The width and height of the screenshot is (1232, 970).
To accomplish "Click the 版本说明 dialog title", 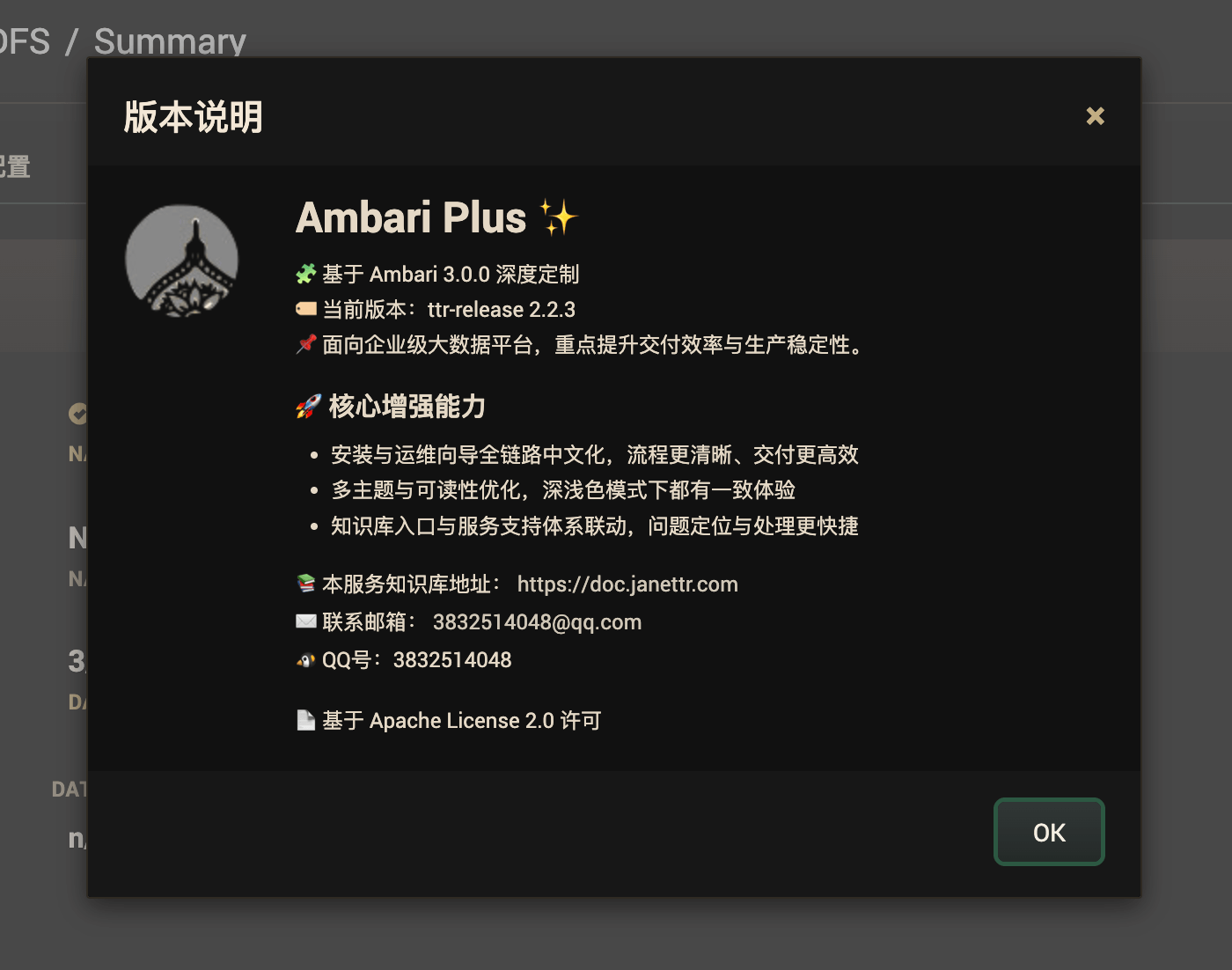I will coord(194,117).
